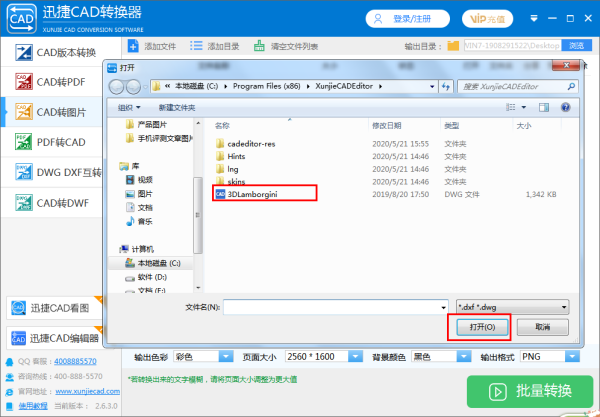Click the 清空文件列表 broom icon
Screen dimensions: 600x417
[x=259, y=46]
